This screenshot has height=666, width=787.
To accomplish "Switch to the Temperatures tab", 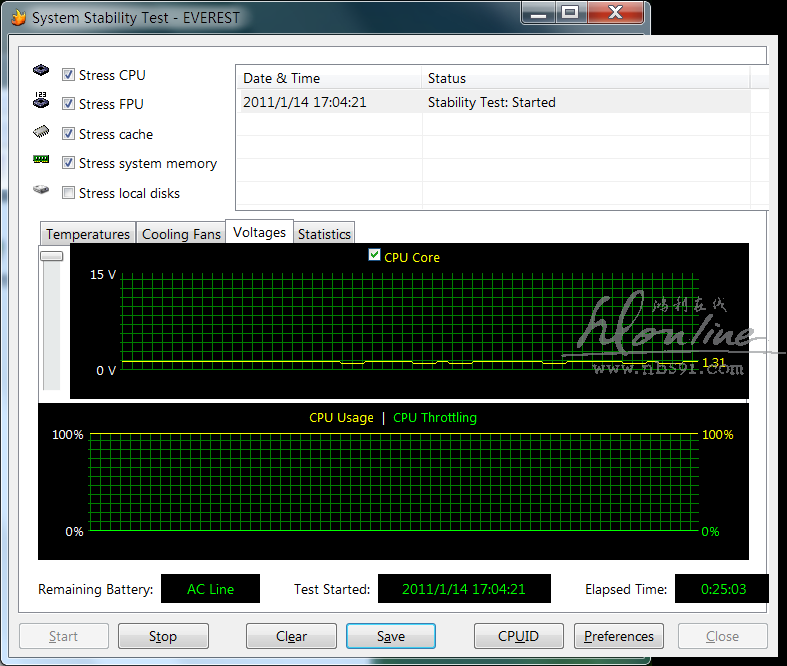I will click(88, 234).
